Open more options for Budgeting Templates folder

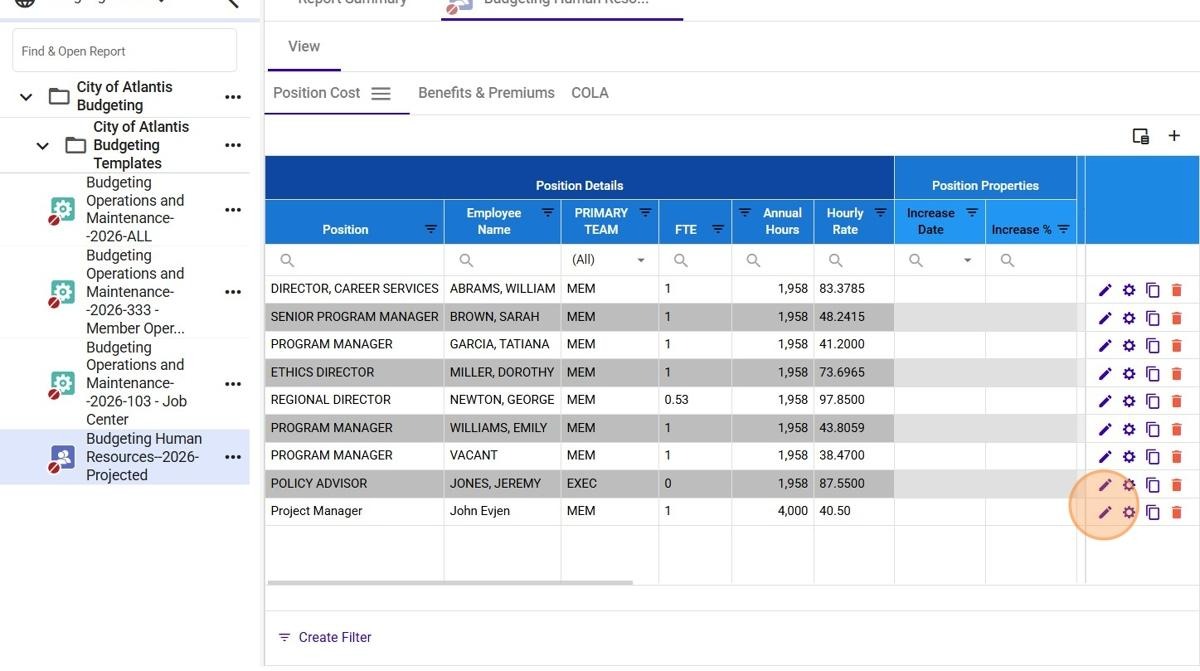click(233, 145)
